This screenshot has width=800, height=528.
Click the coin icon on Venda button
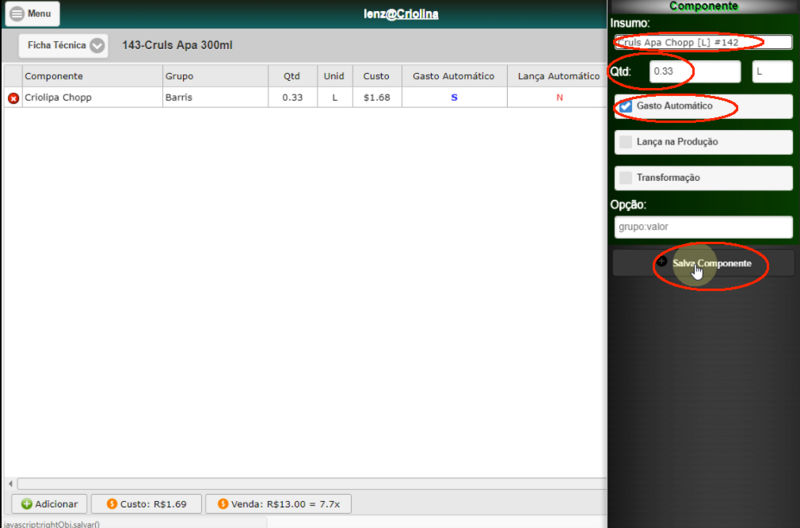(x=223, y=504)
